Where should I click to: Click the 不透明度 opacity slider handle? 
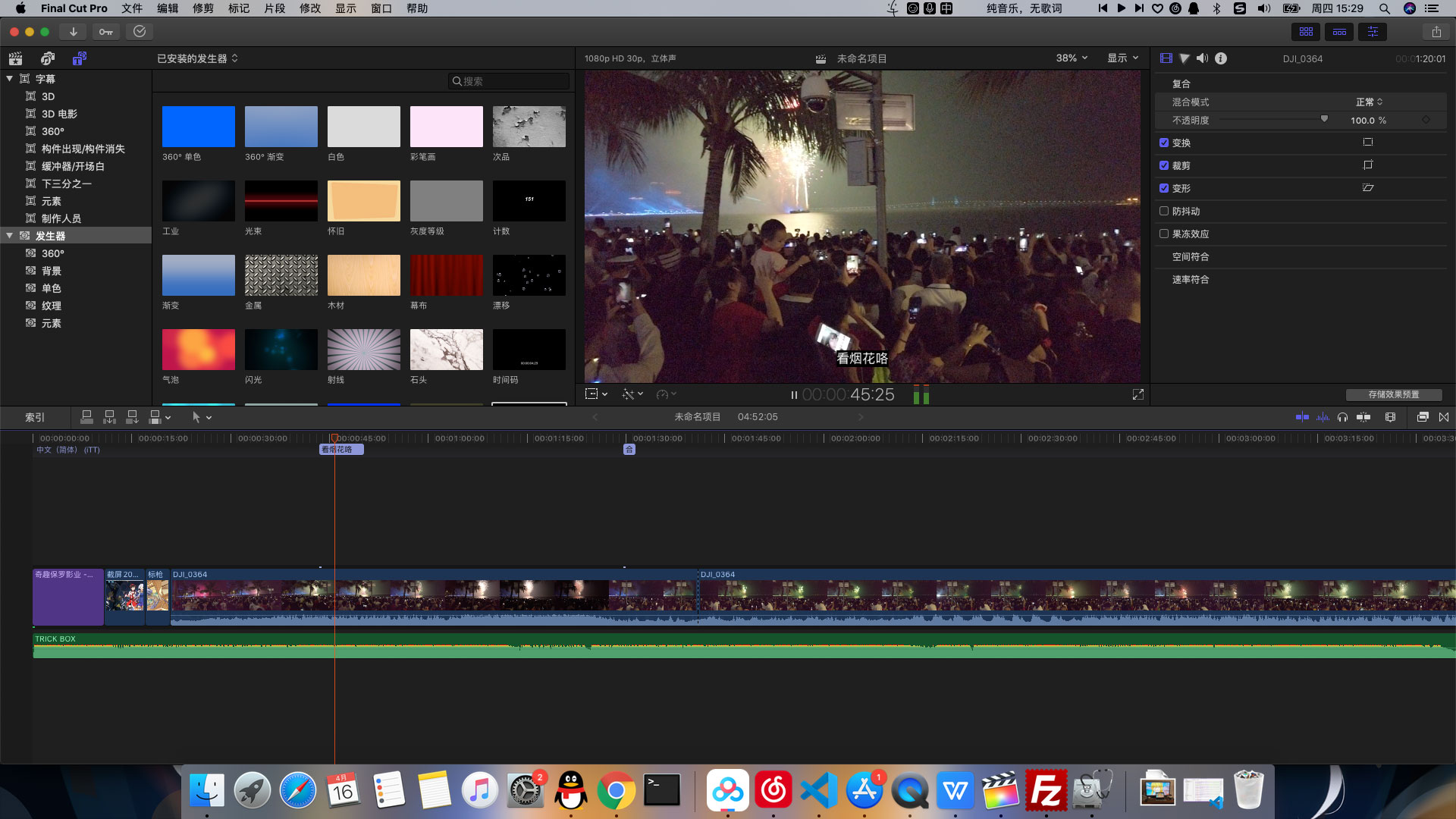coord(1324,119)
